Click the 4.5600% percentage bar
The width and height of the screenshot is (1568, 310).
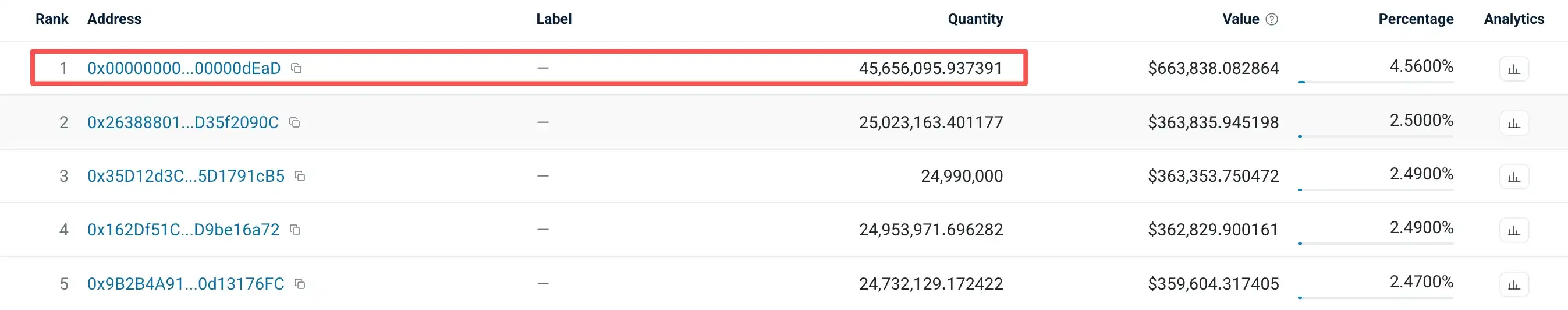[x=1376, y=82]
